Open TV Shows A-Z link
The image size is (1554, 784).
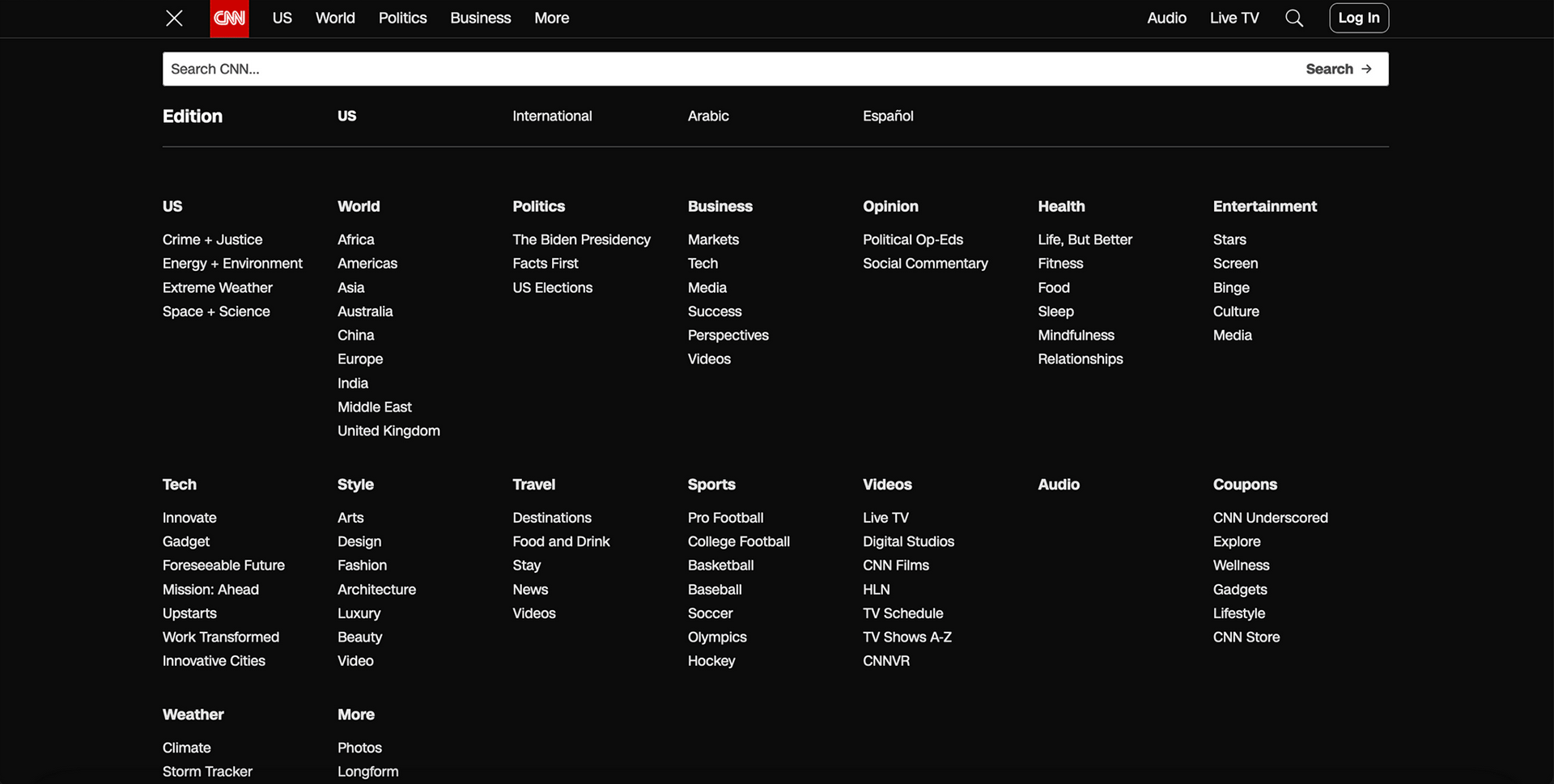tap(906, 638)
